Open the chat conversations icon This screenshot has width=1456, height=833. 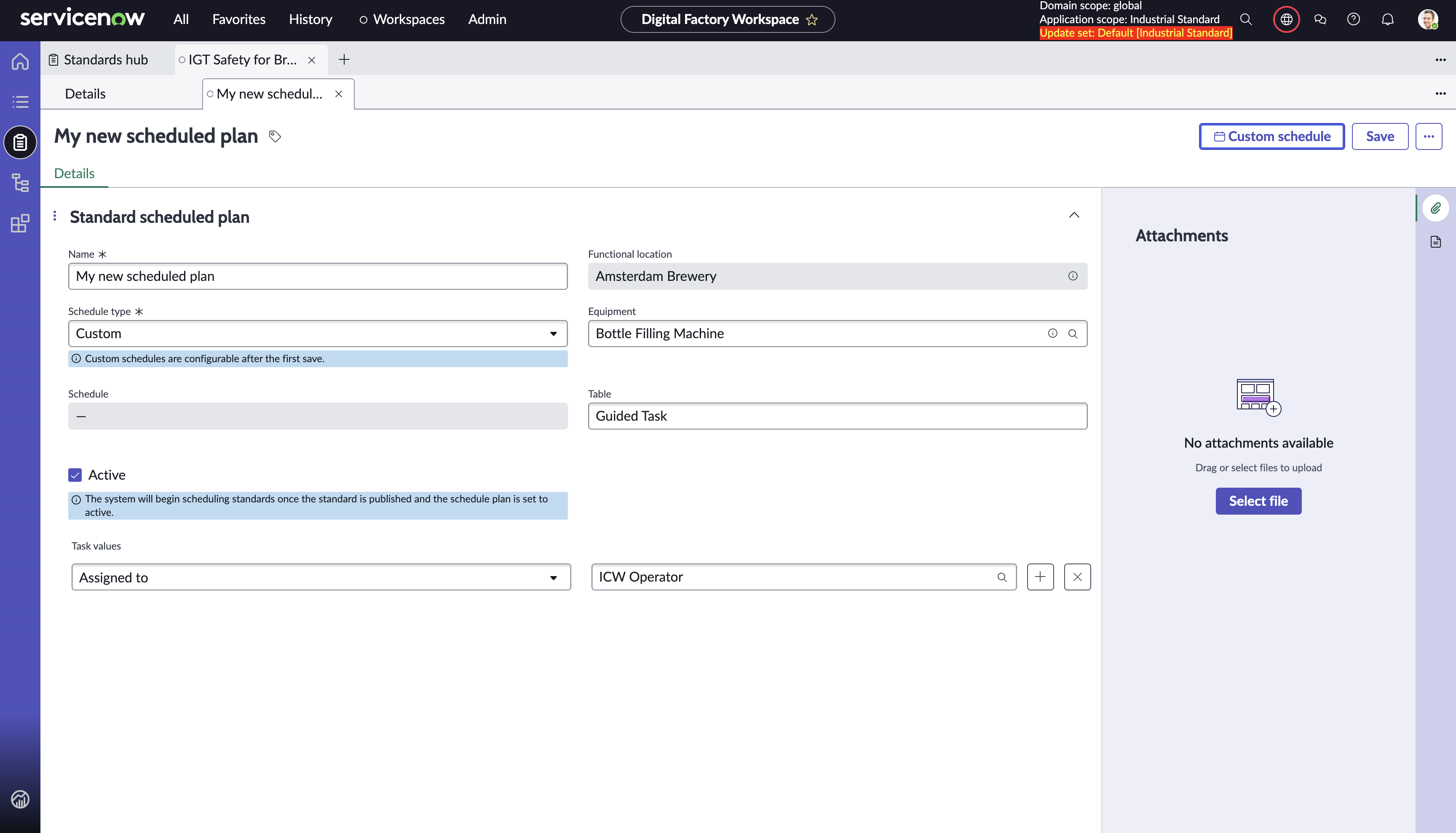point(1320,19)
